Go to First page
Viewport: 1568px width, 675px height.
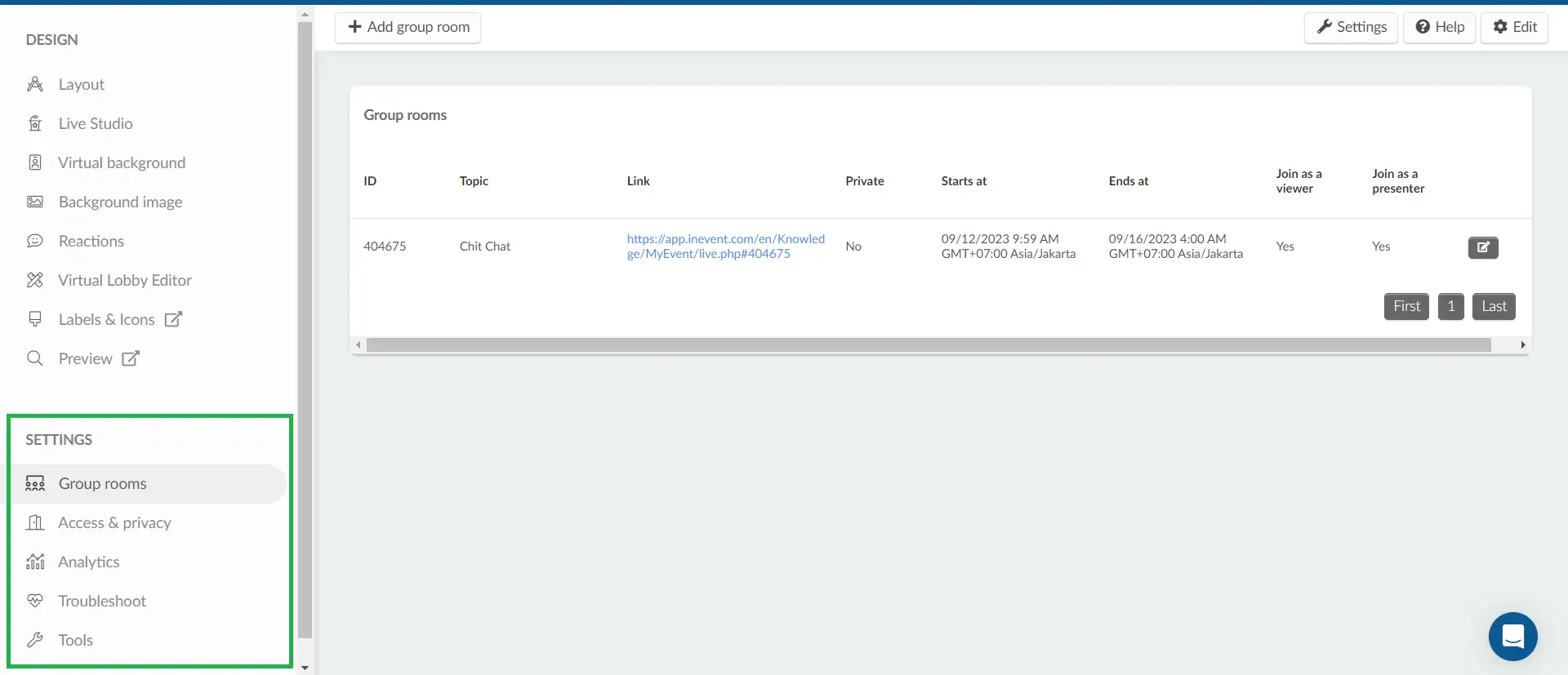[x=1406, y=306]
